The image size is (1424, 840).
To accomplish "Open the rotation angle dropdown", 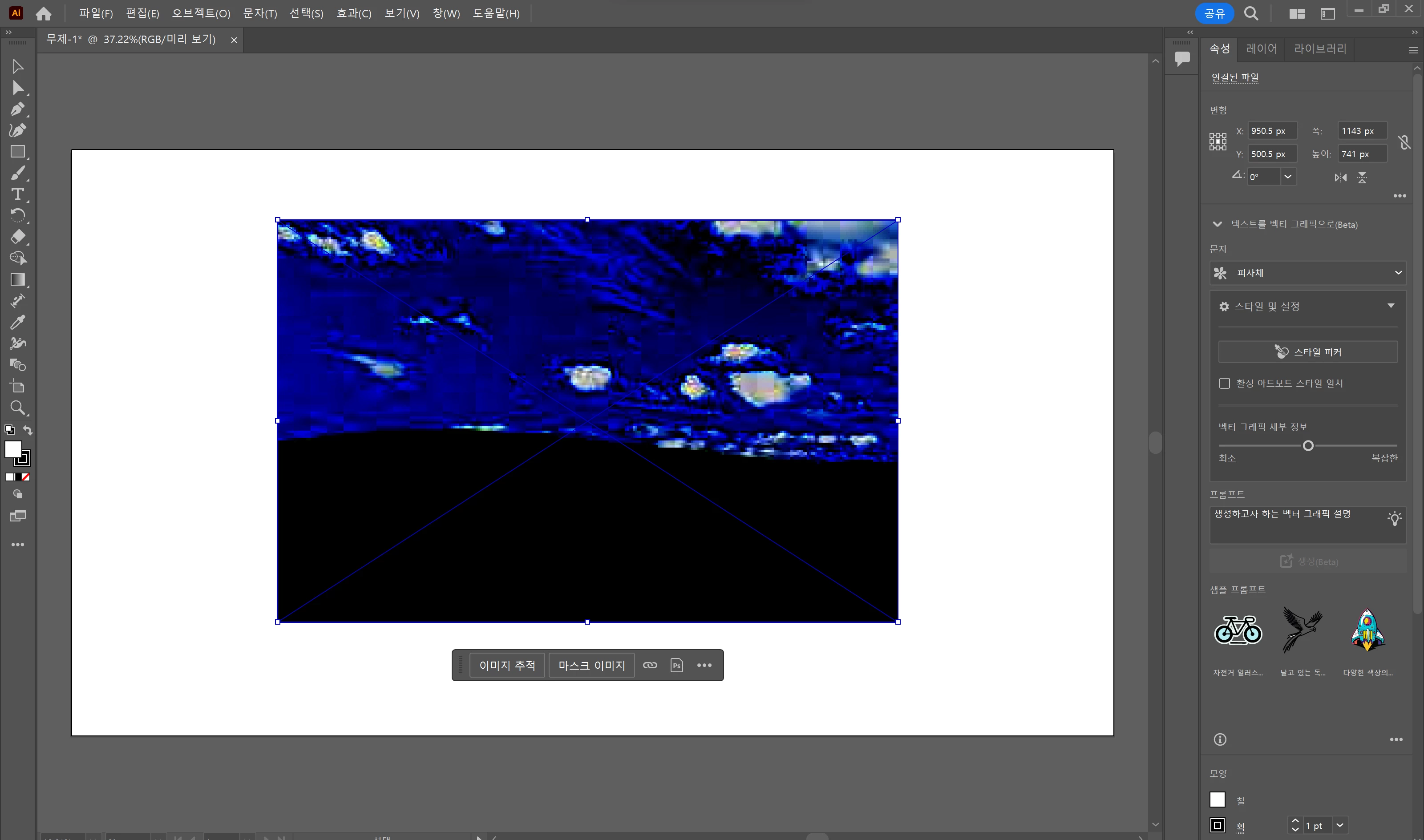I will point(1287,177).
